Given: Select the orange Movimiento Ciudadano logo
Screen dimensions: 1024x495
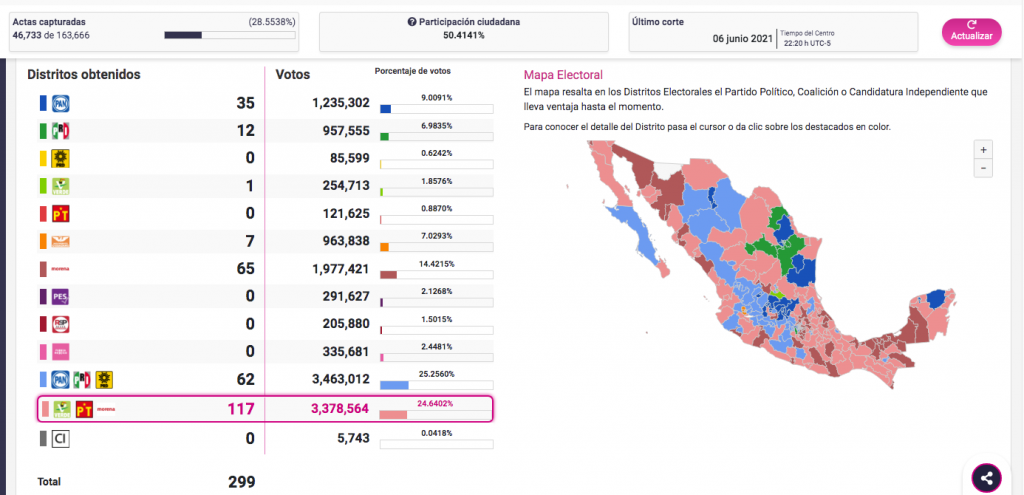Looking at the screenshot, I should [x=59, y=241].
